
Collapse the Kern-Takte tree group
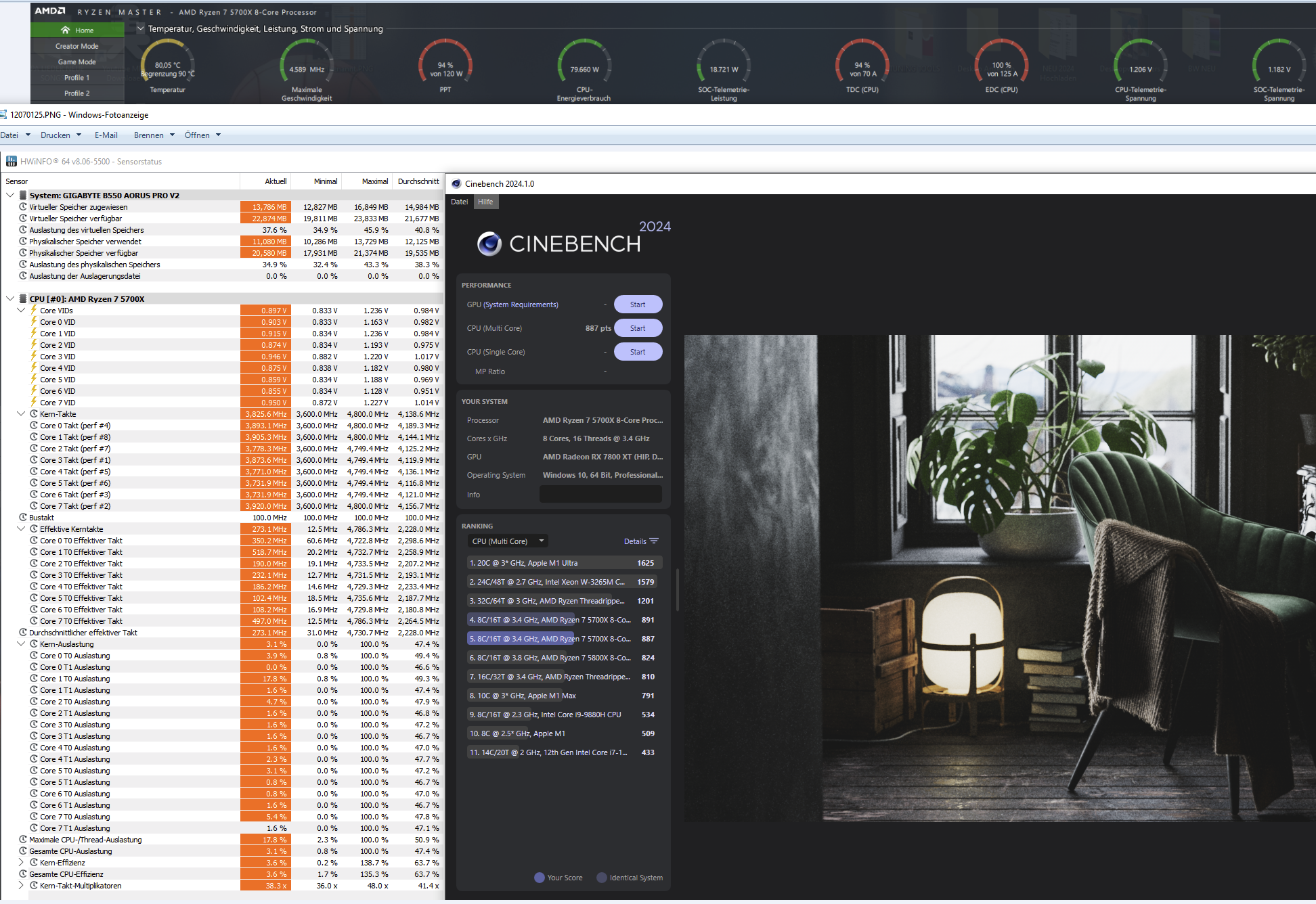click(21, 413)
